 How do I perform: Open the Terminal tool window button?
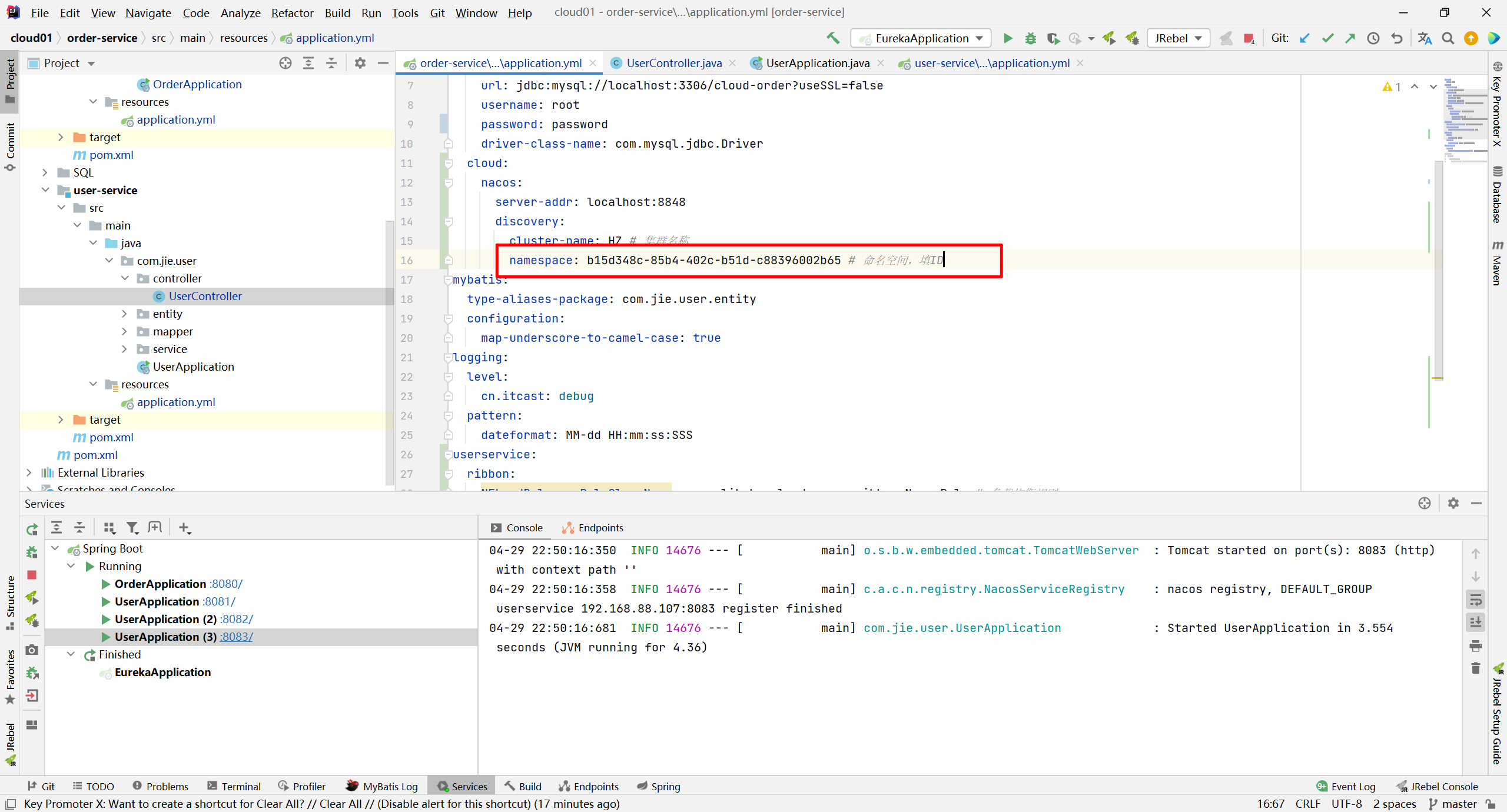click(234, 786)
